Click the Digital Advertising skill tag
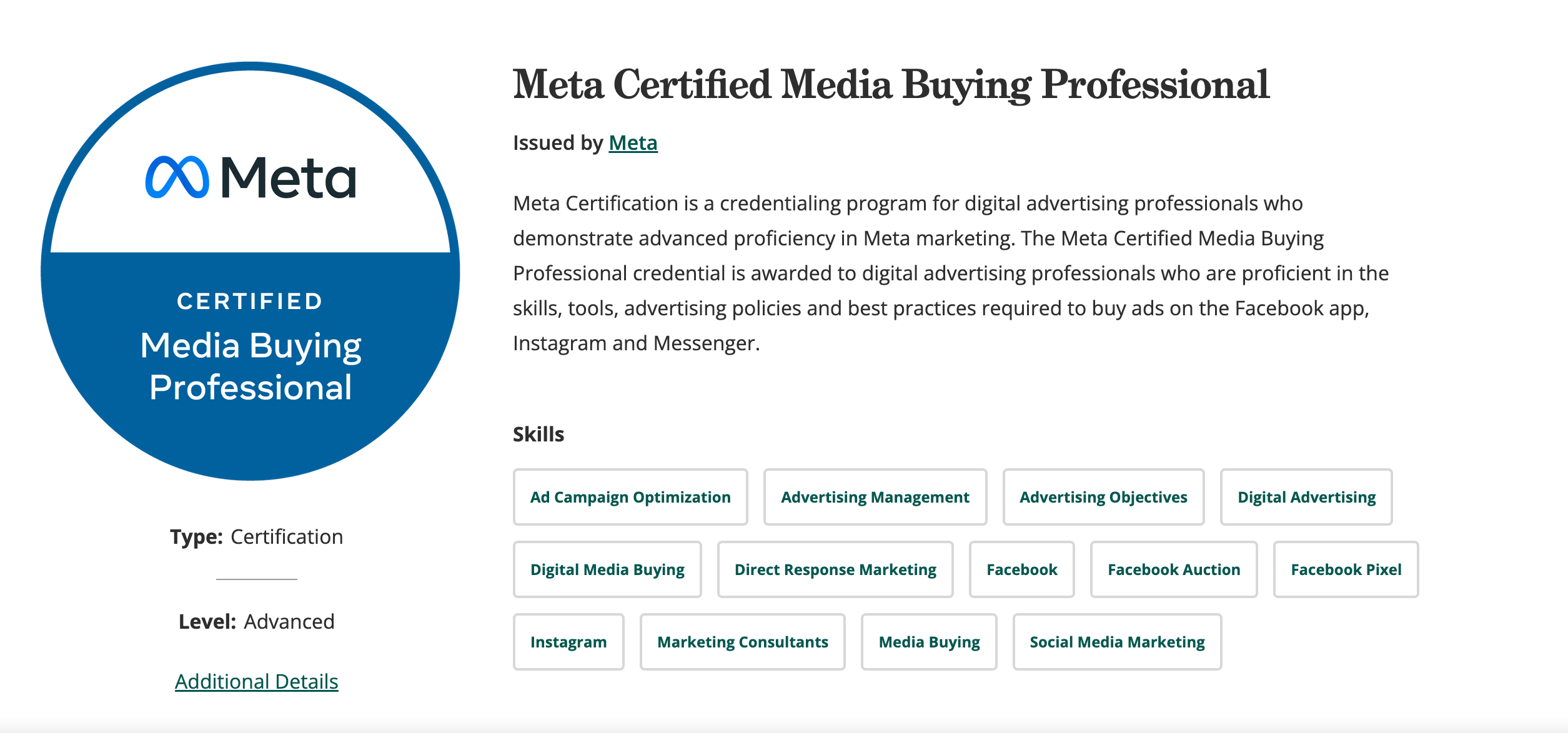 (1306, 497)
